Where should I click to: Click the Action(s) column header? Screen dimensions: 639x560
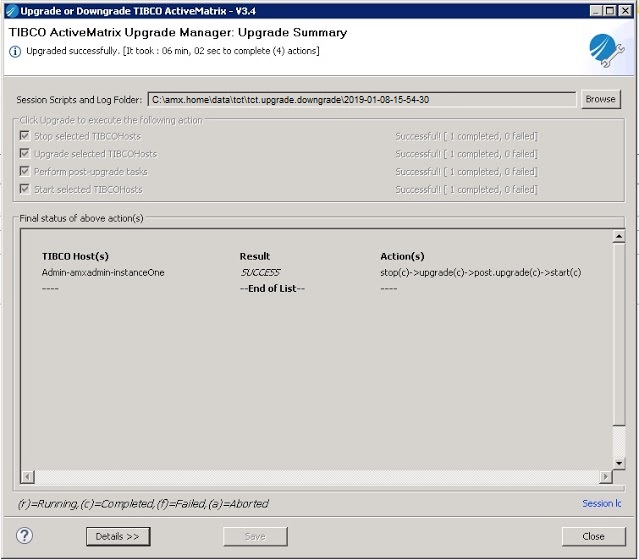[402, 256]
